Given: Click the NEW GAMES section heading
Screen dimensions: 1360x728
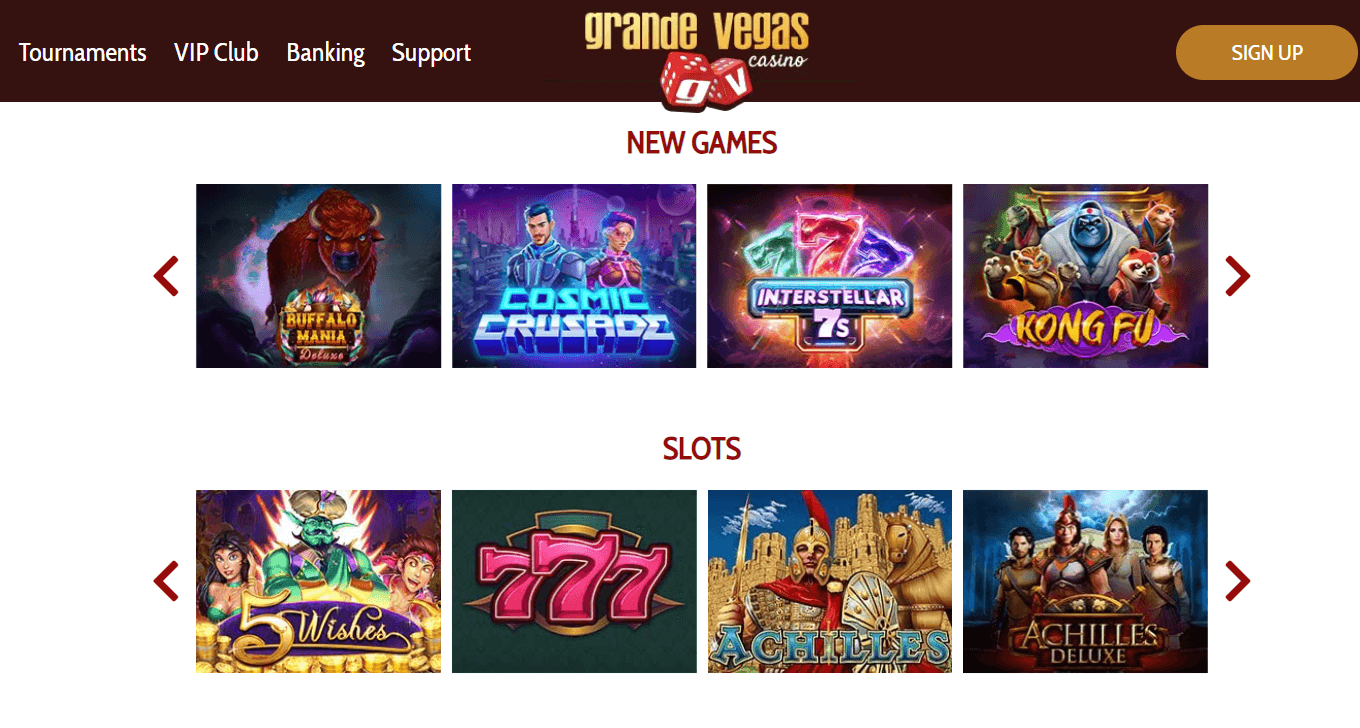Looking at the screenshot, I should (x=701, y=143).
